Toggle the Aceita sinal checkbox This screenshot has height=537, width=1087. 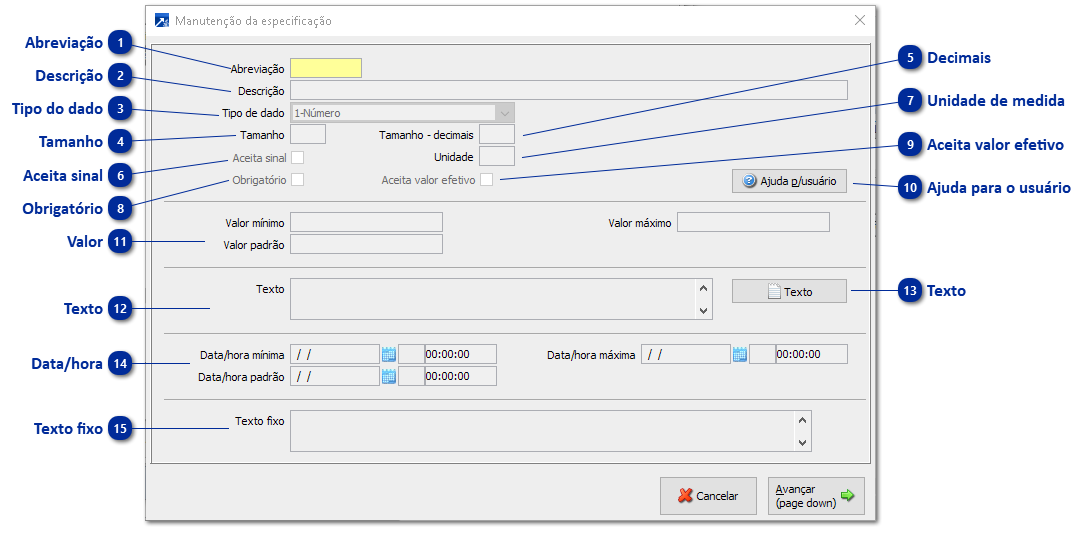(297, 158)
